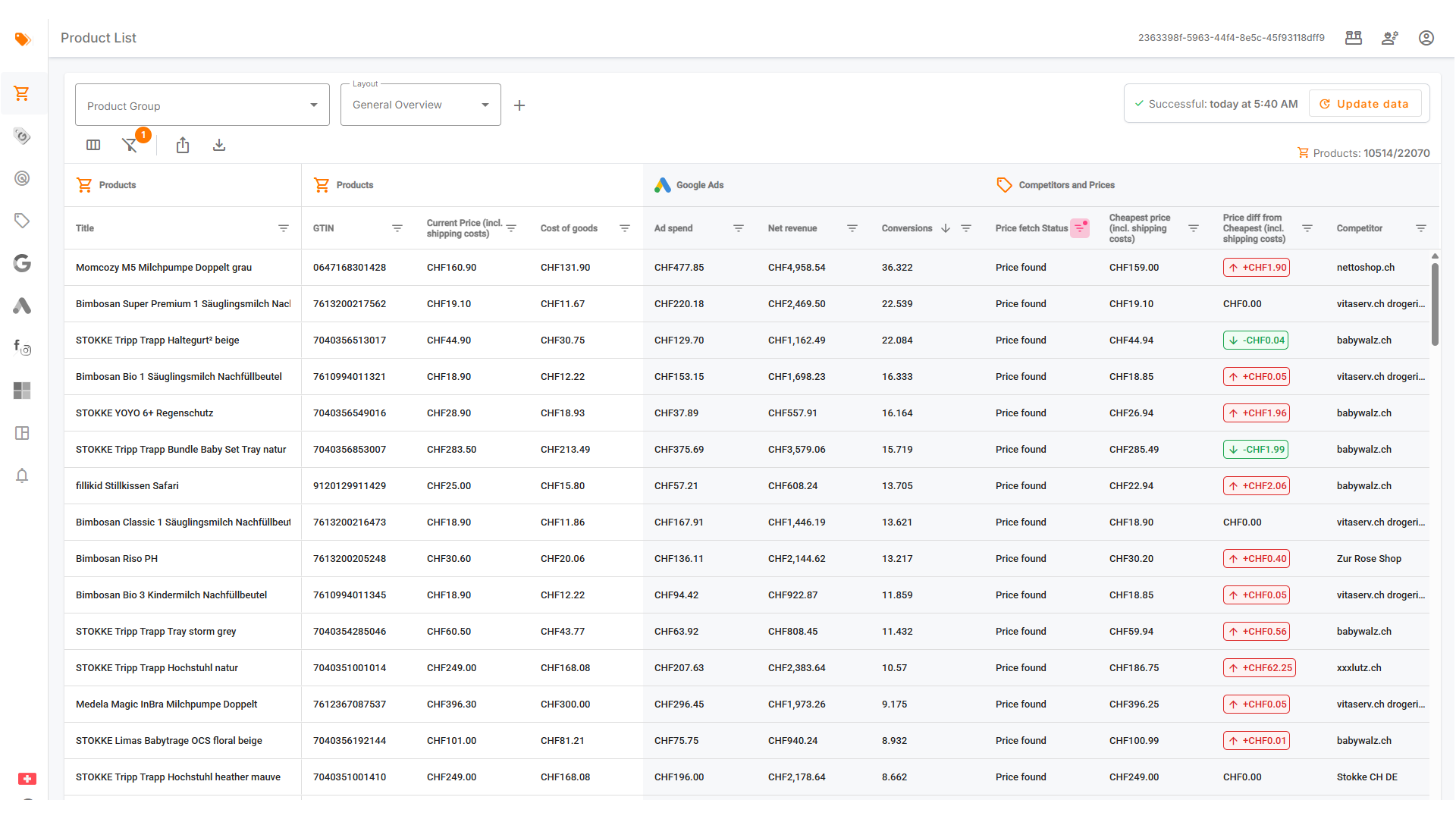Image resolution: width=1456 pixels, height=819 pixels.
Task: Click the vertical table scrollbar
Action: point(1435,303)
